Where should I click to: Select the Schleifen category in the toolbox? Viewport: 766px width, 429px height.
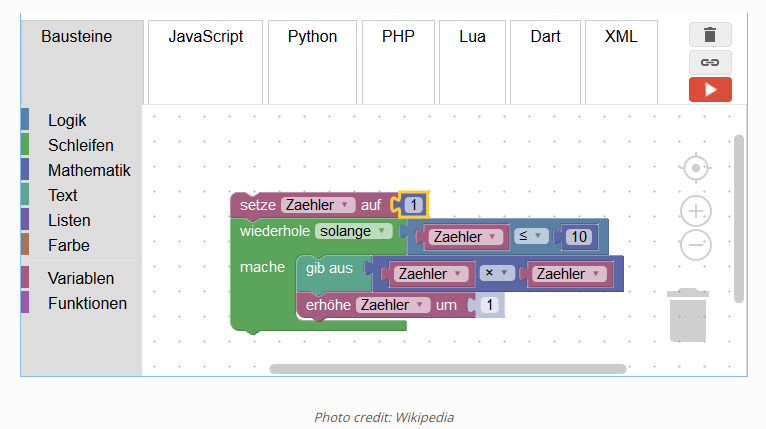tap(81, 146)
